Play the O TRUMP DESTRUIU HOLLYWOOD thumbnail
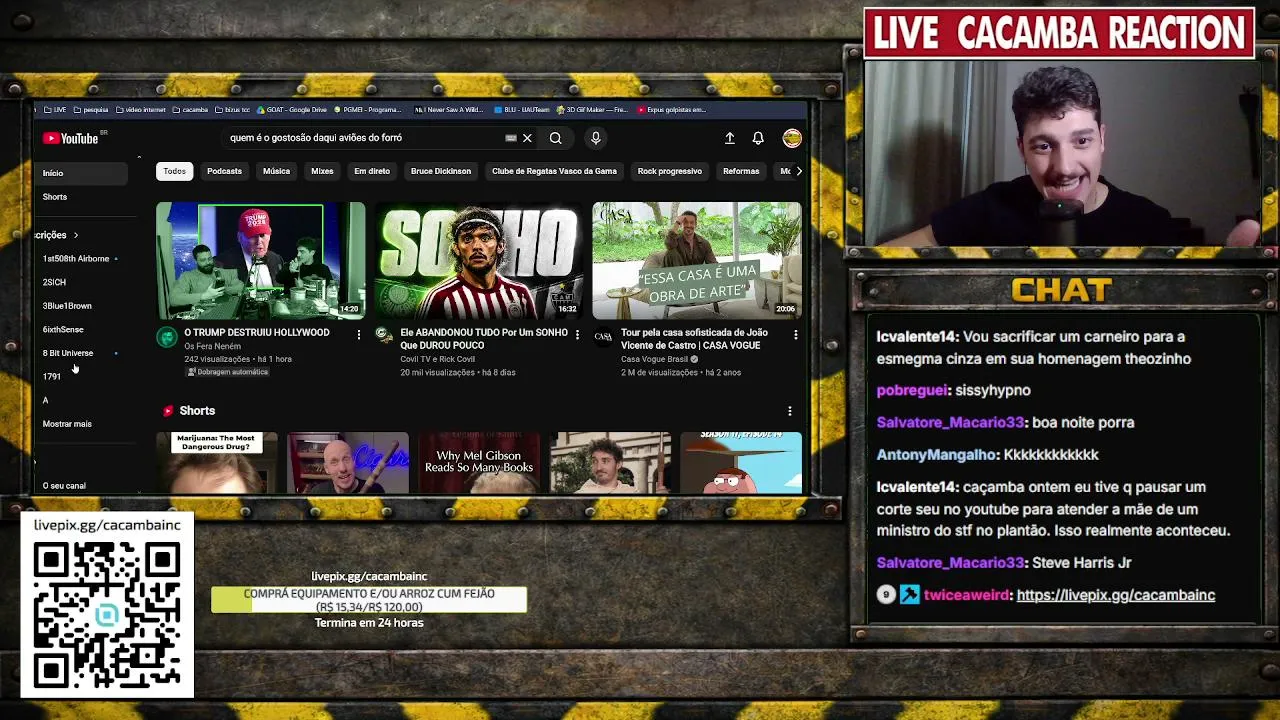This screenshot has width=1280, height=720. 261,261
